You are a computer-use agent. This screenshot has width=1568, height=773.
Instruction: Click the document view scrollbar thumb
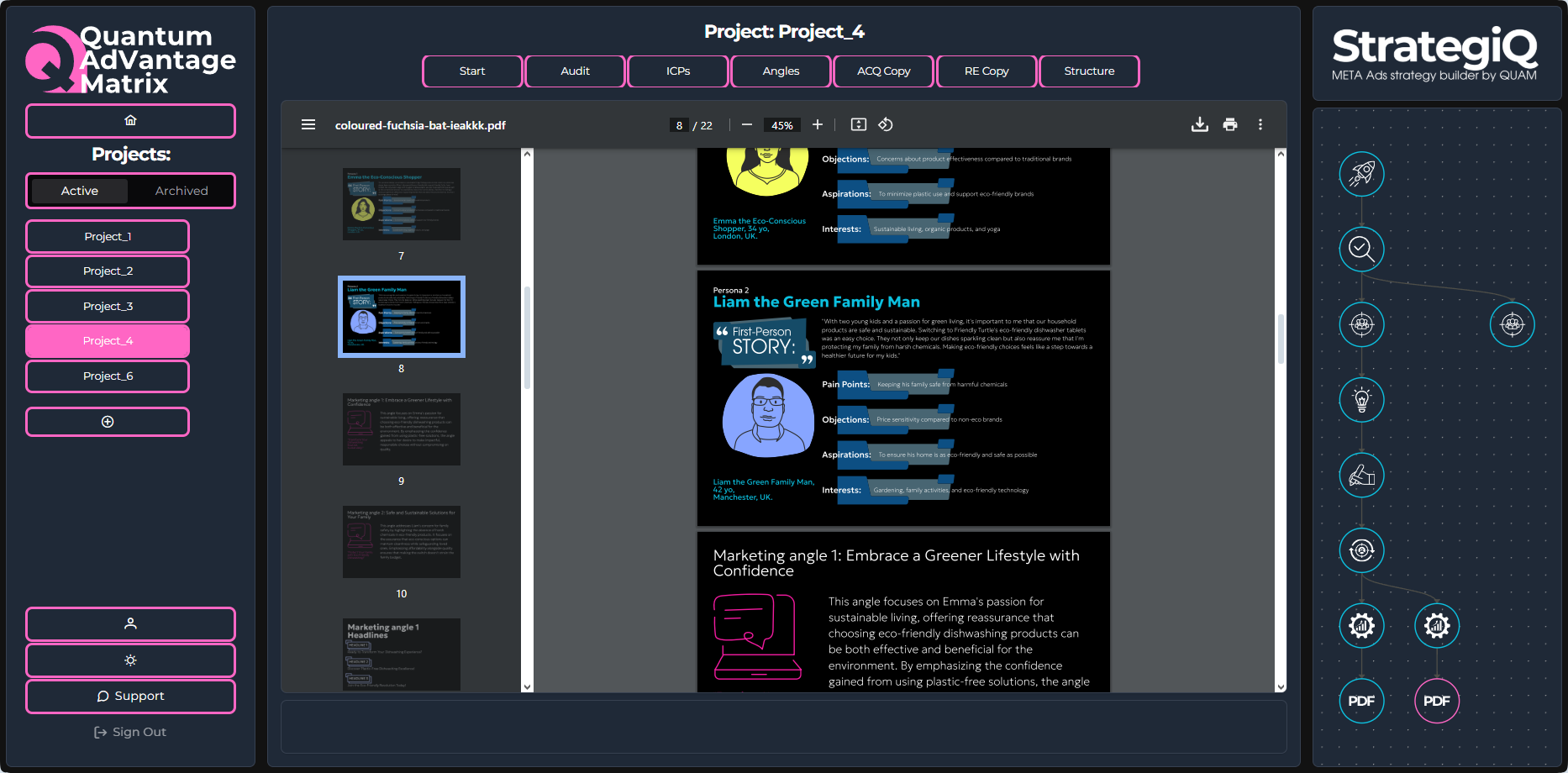pyautogui.click(x=1281, y=339)
